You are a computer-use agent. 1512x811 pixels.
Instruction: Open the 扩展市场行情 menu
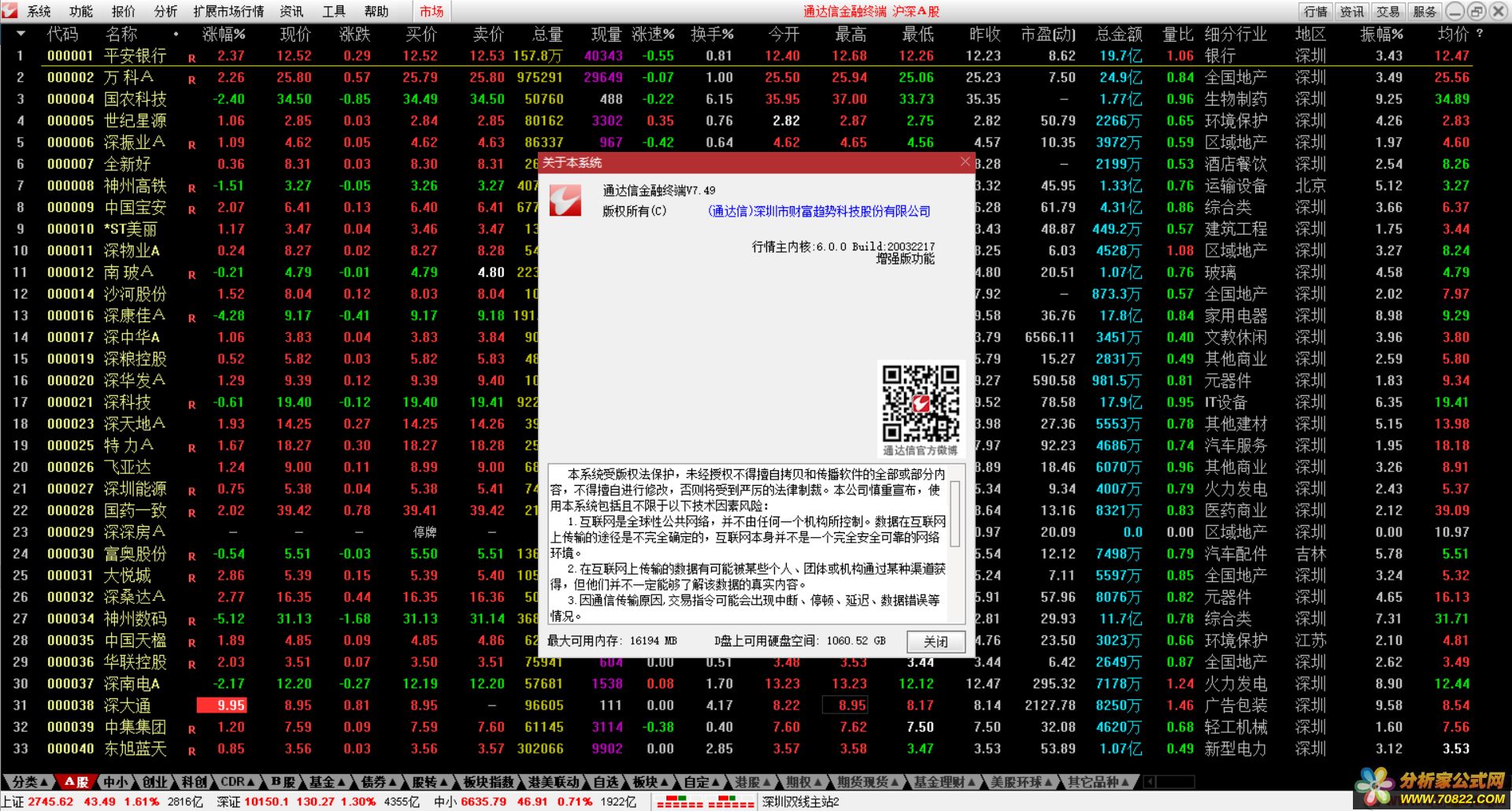point(229,11)
